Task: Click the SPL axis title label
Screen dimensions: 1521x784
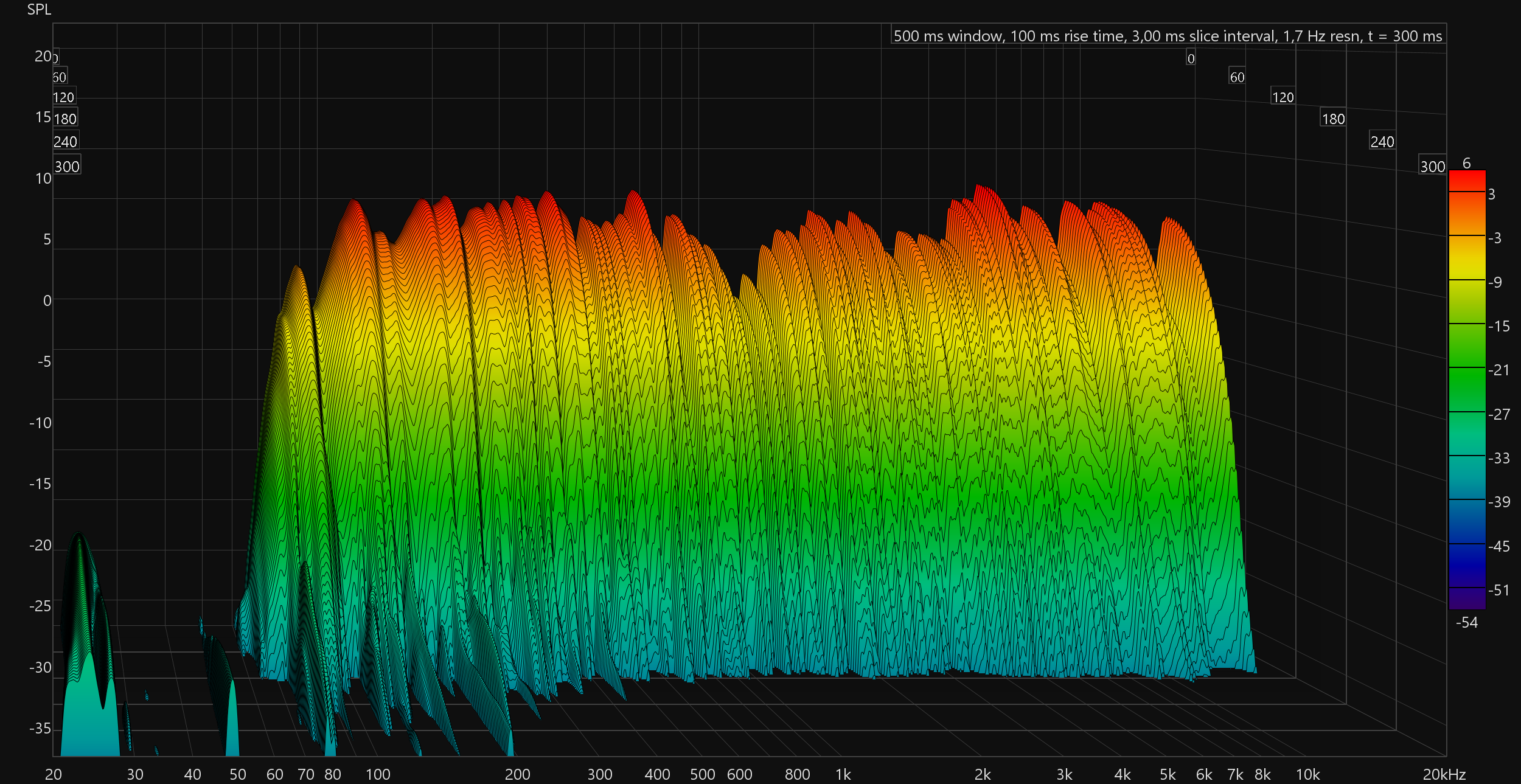Action: click(x=39, y=9)
